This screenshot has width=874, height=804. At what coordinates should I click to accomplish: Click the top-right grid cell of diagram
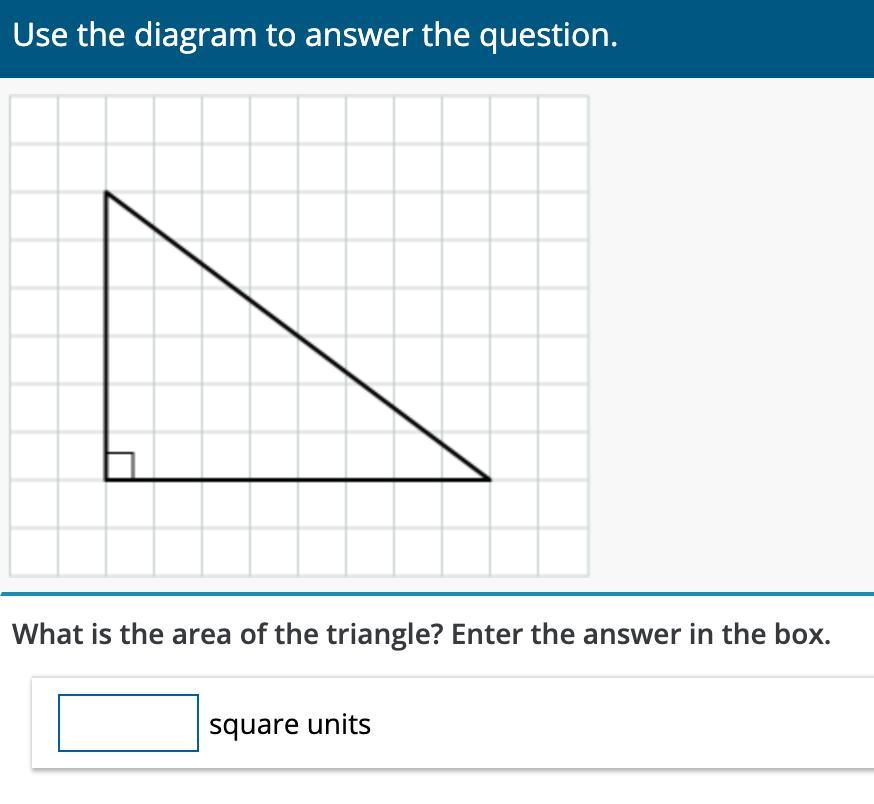[563, 120]
